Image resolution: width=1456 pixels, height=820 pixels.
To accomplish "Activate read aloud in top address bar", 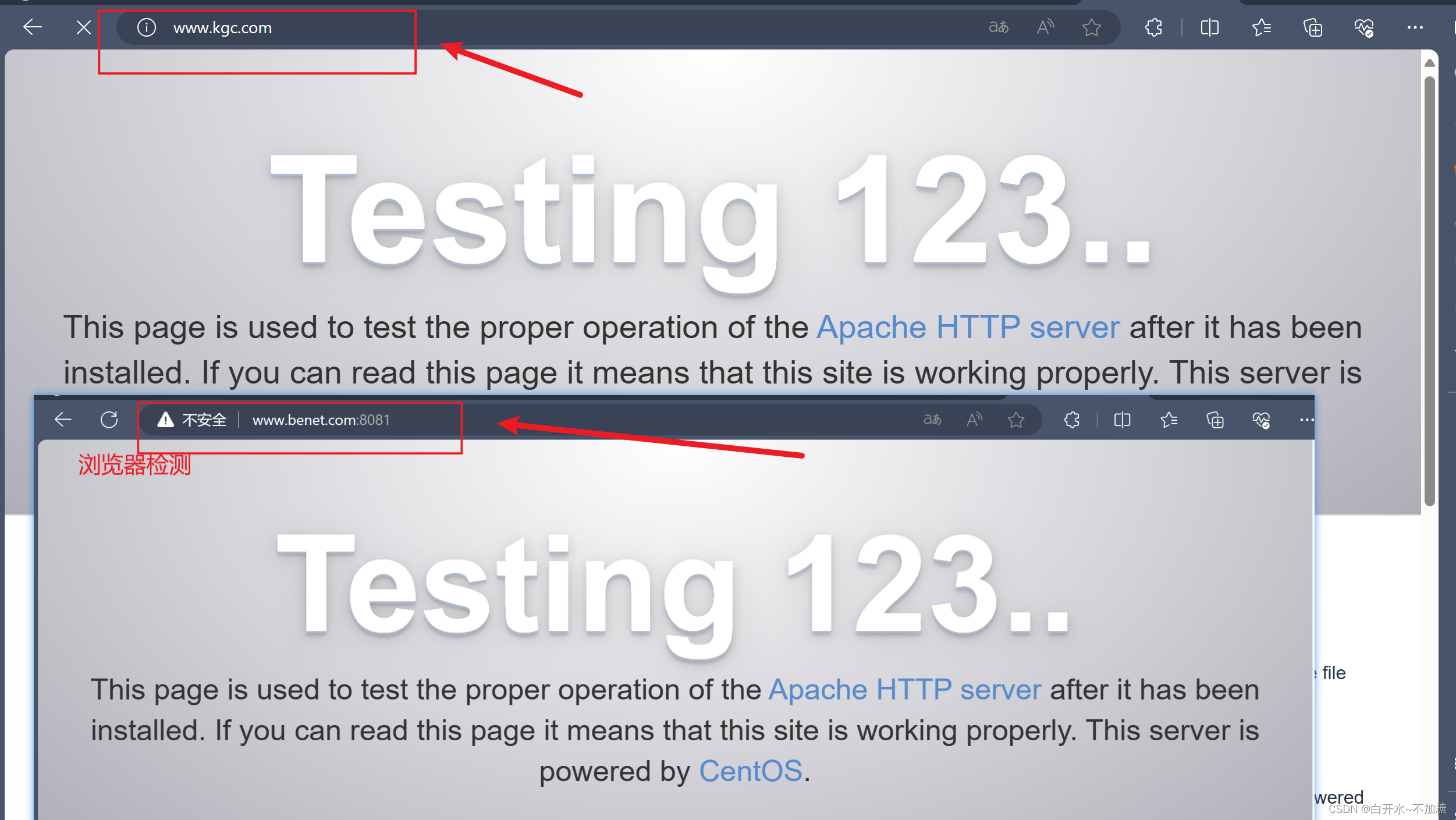I will click(x=1045, y=27).
